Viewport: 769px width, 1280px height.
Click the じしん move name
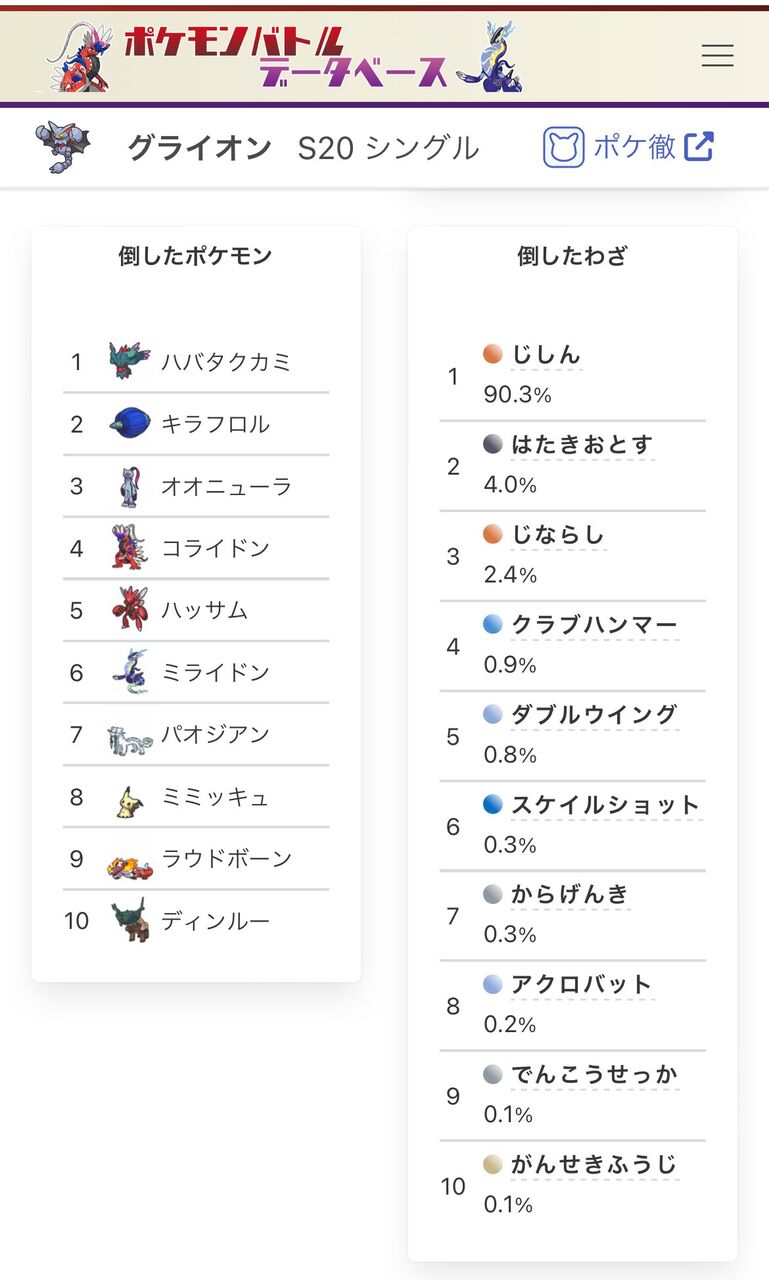pos(545,354)
